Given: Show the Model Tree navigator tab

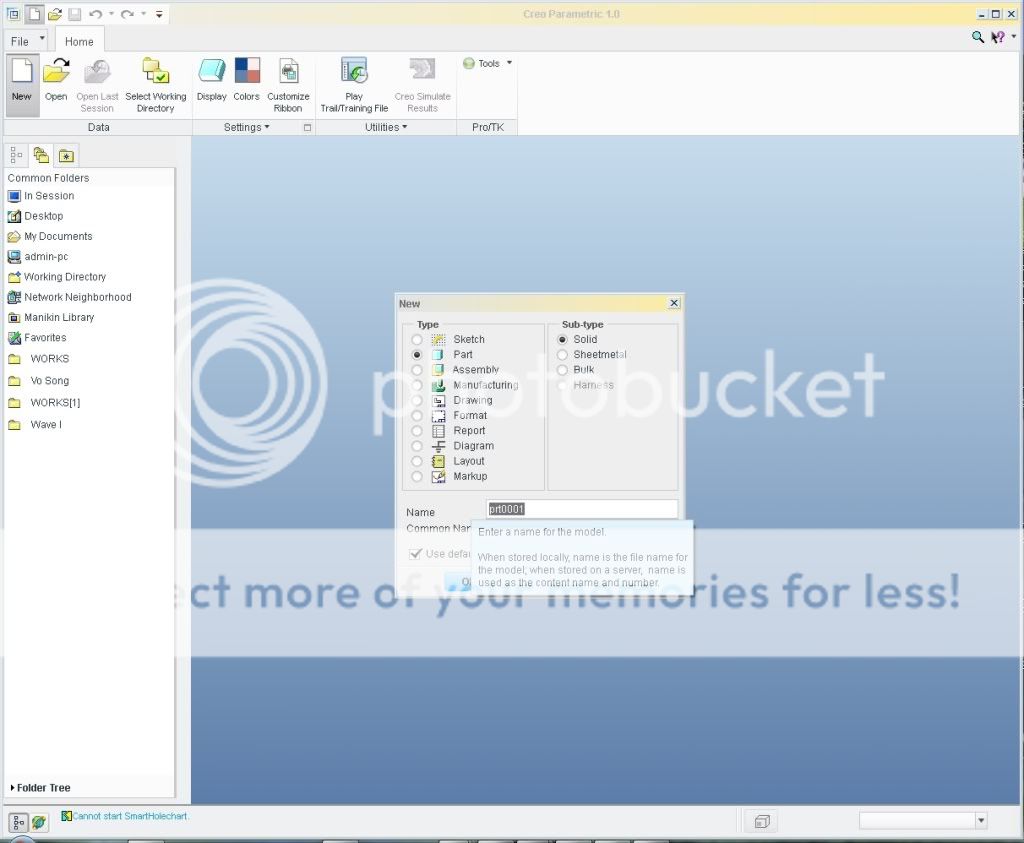Looking at the screenshot, I should tap(16, 155).
